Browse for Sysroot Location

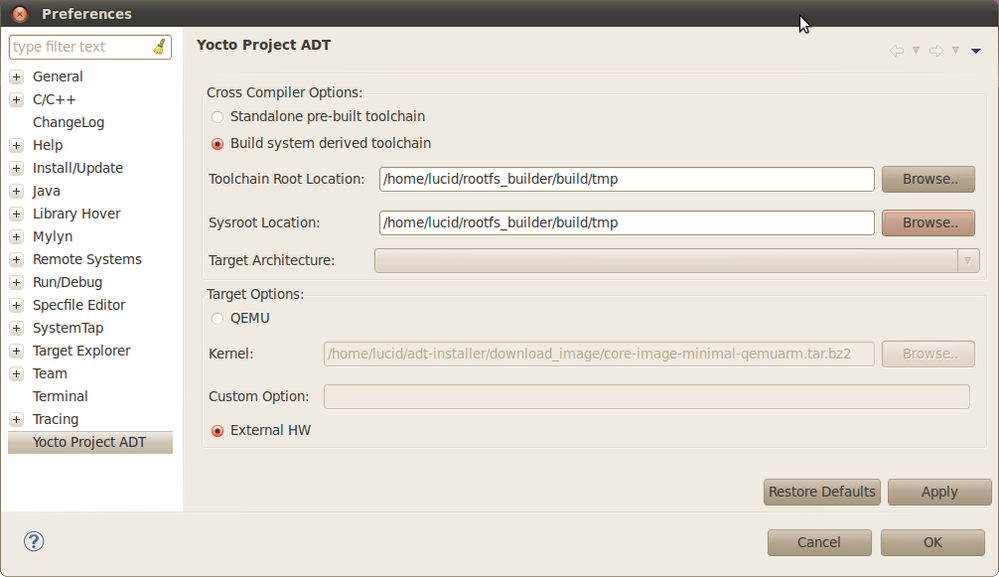[928, 223]
